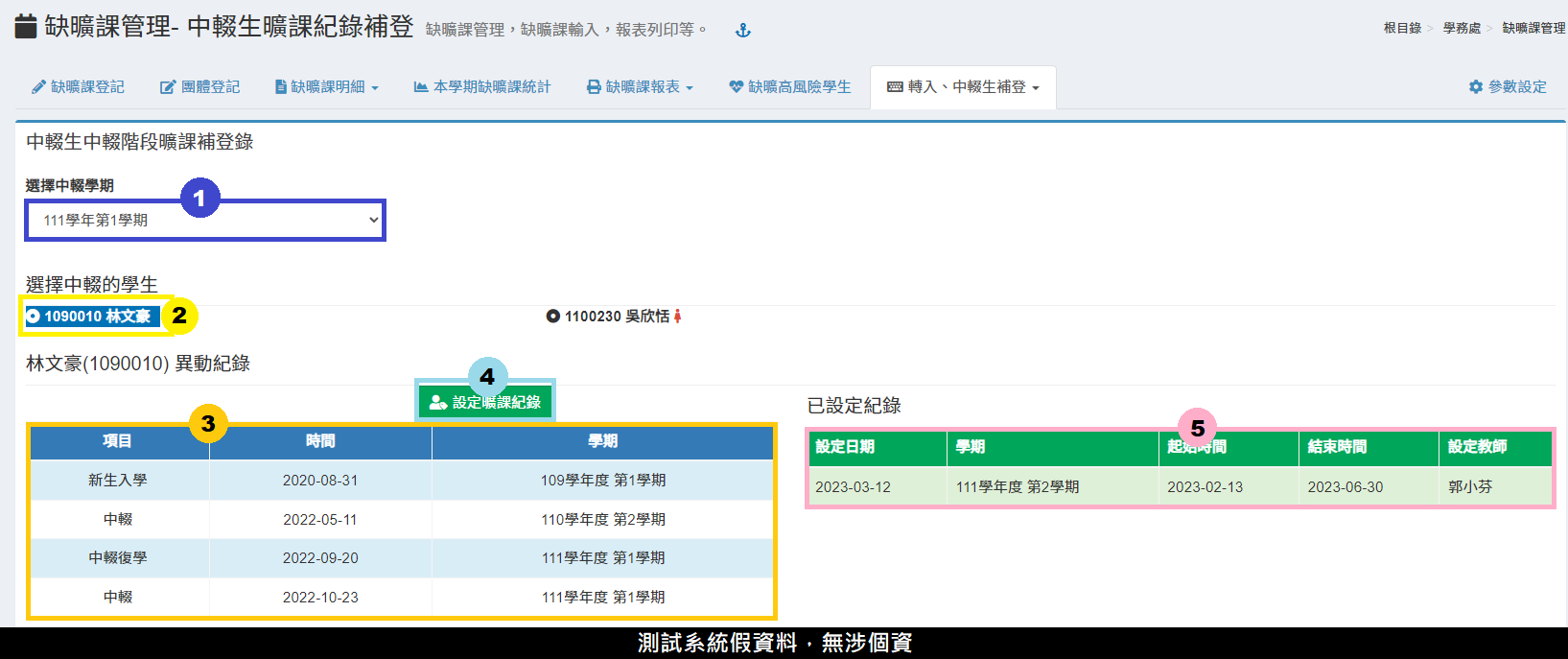The height and width of the screenshot is (659, 1568).
Task: Click the heartbeat icon on 缺曠高風險學生
Action: 736,87
